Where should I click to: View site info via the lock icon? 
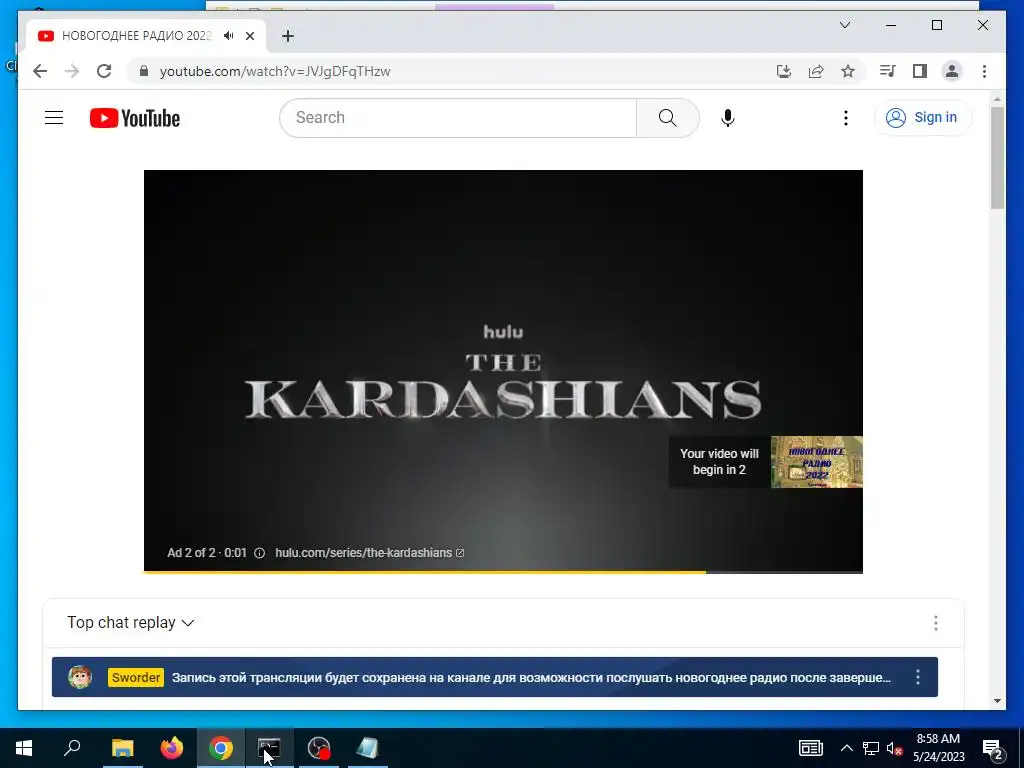(144, 71)
